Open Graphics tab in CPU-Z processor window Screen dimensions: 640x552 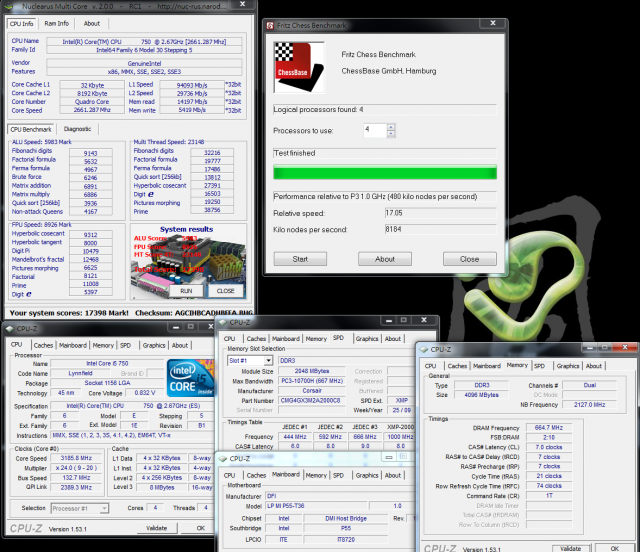(154, 345)
